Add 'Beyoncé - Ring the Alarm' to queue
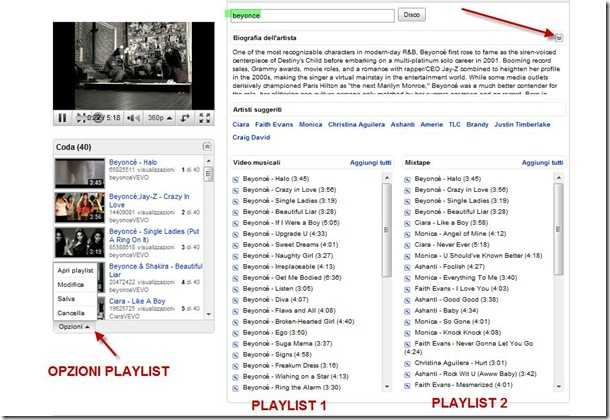The height and width of the screenshot is (420, 610). tap(235, 388)
